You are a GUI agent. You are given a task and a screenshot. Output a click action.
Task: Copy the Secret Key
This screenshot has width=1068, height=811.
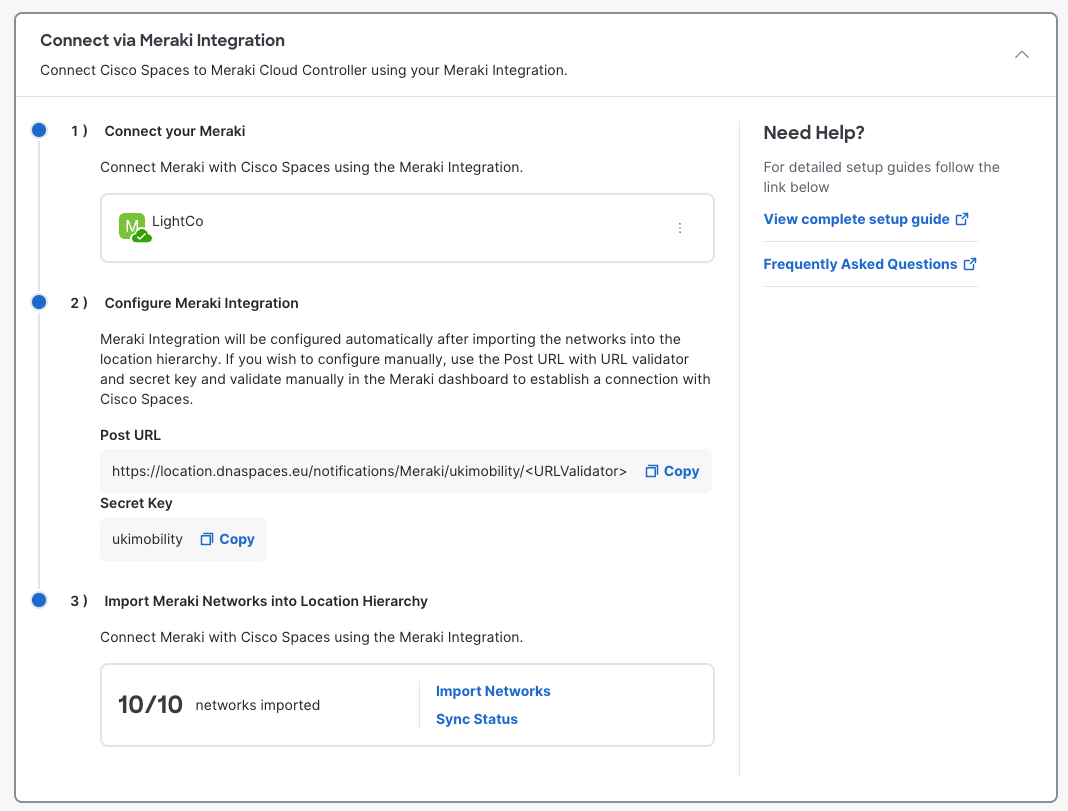click(x=227, y=539)
